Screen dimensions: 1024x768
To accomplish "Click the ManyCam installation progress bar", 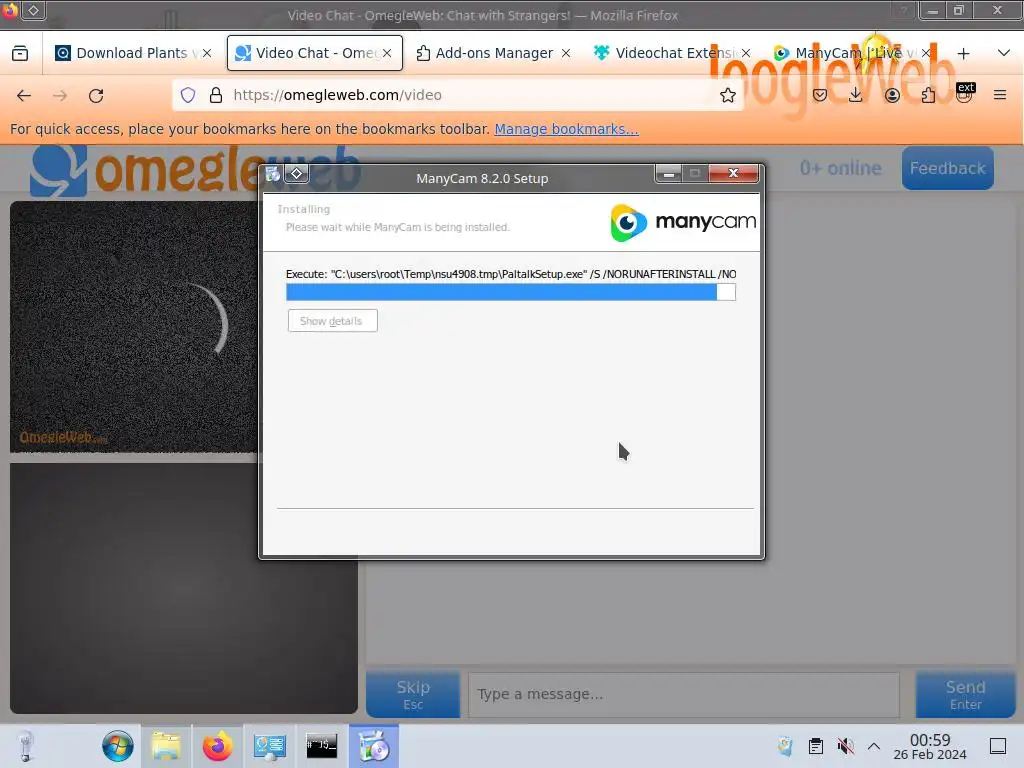I will [x=511, y=292].
